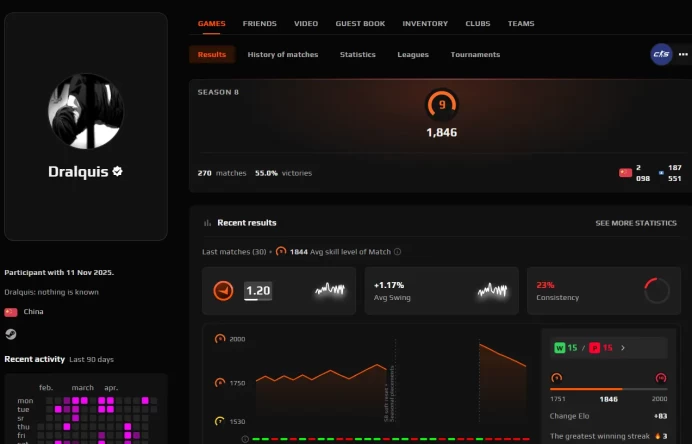Click the world ranking icon near 187 551
692x444 pixels.
[661, 173]
